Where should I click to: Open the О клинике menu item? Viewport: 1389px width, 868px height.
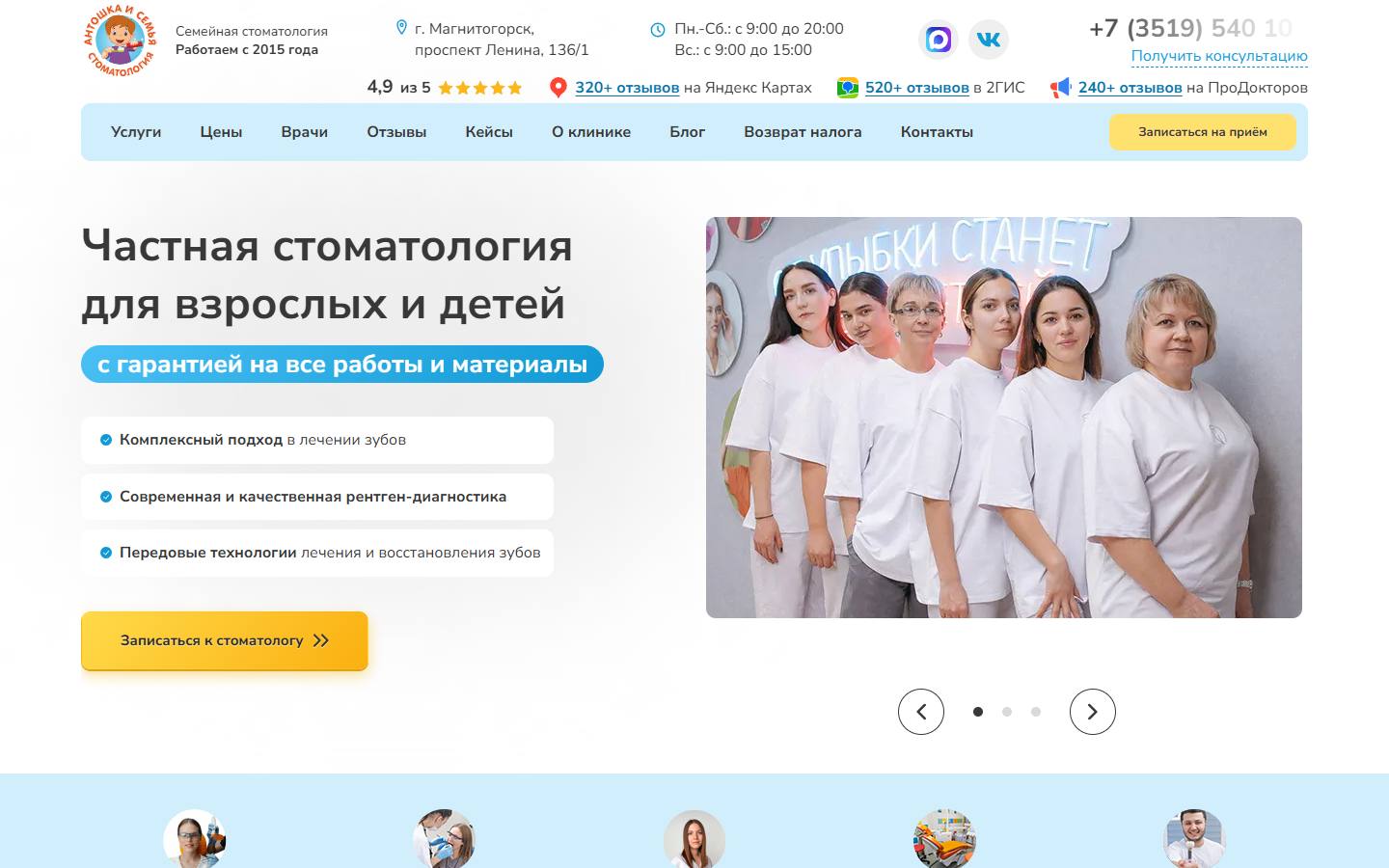click(591, 132)
